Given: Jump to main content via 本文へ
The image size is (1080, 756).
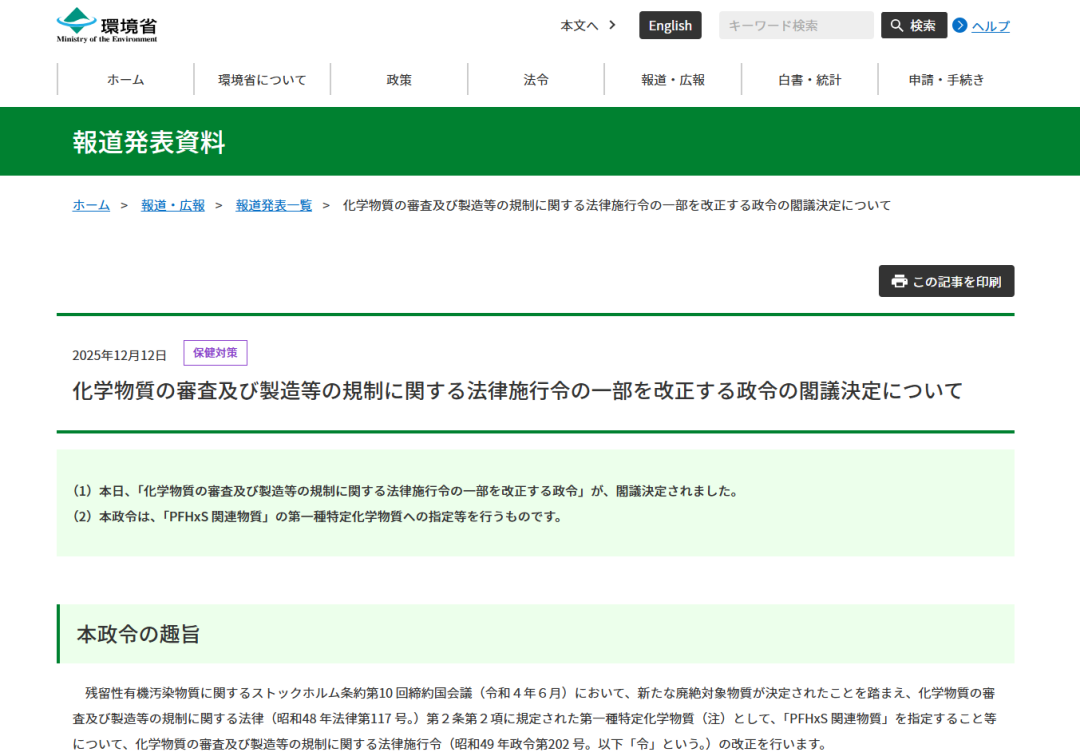Looking at the screenshot, I should [x=579, y=26].
